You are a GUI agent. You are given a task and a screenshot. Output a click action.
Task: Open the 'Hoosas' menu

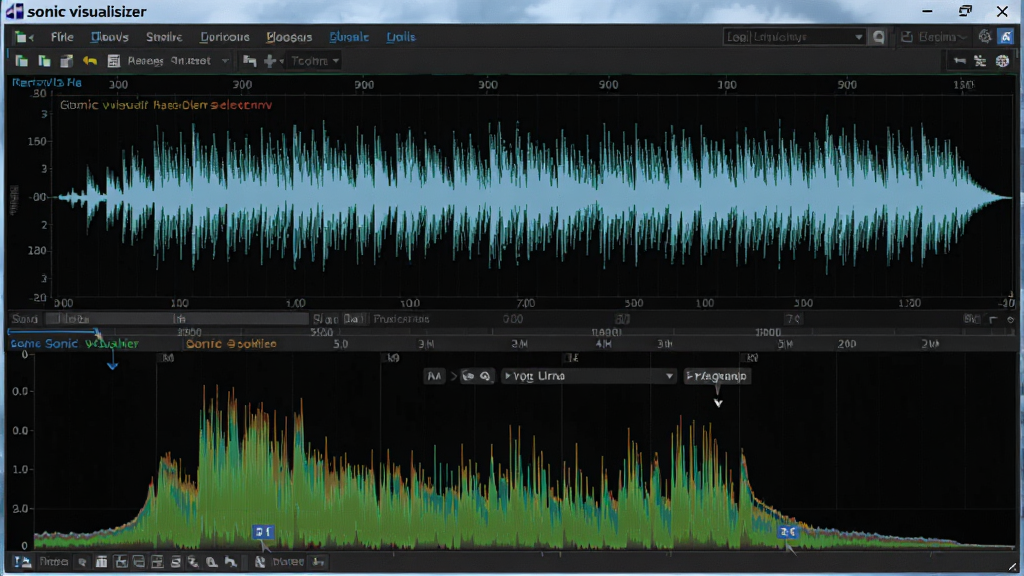click(x=289, y=37)
